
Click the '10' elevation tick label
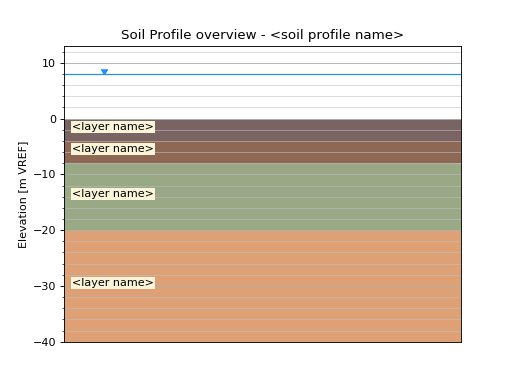48,63
